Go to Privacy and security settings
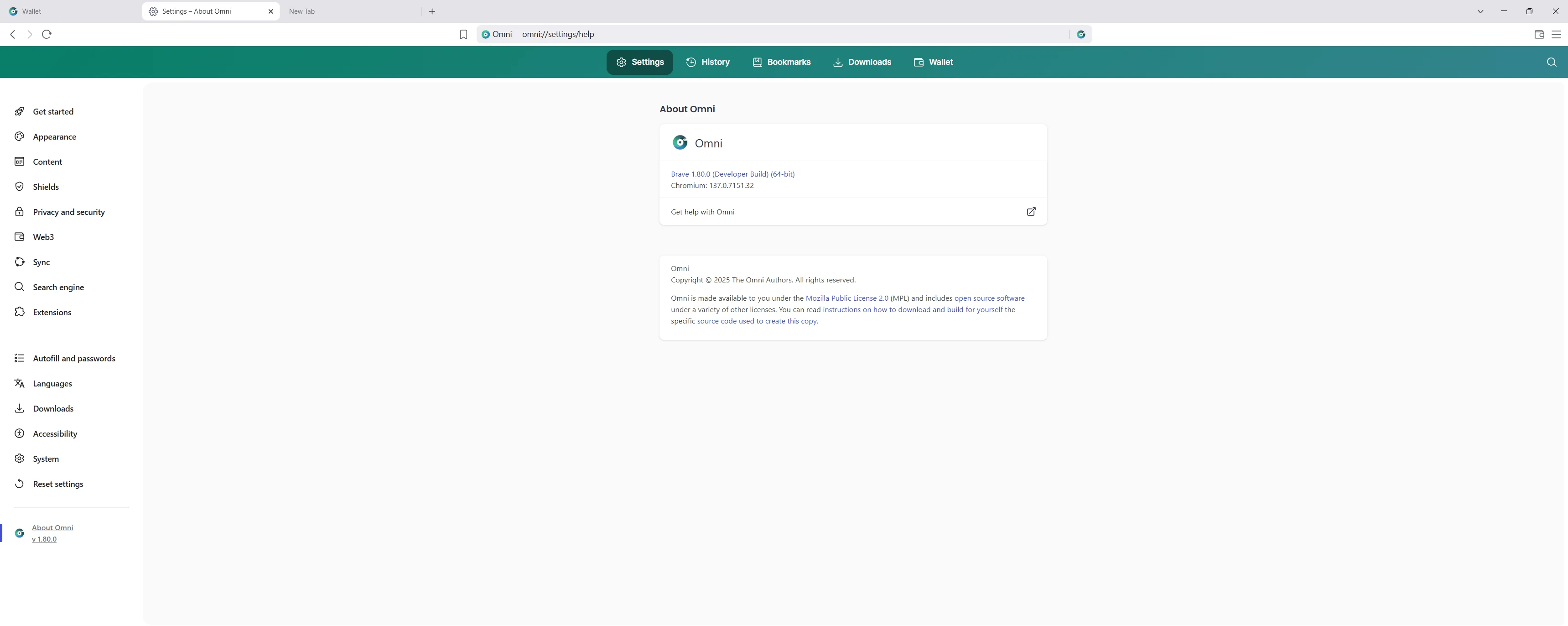This screenshot has width=1568, height=626. (x=69, y=212)
